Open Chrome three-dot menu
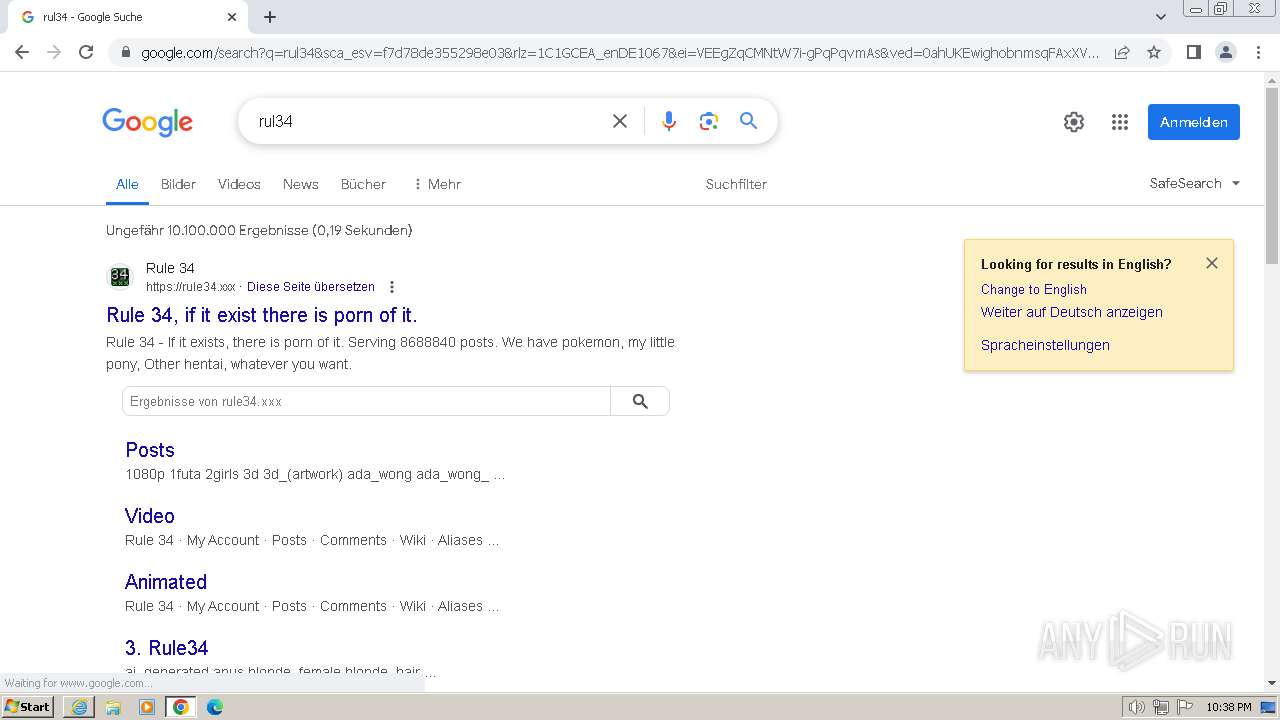 [1258, 52]
